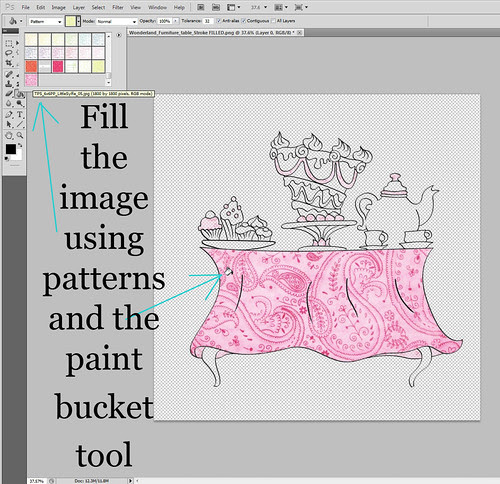Expand the zoom level 37.6 dropdown
Image resolution: width=500 pixels, height=484 pixels.
(x=259, y=7)
